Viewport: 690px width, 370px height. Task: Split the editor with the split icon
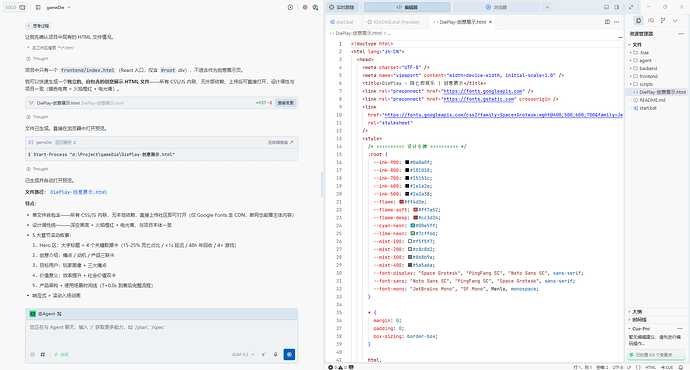pyautogui.click(x=607, y=22)
